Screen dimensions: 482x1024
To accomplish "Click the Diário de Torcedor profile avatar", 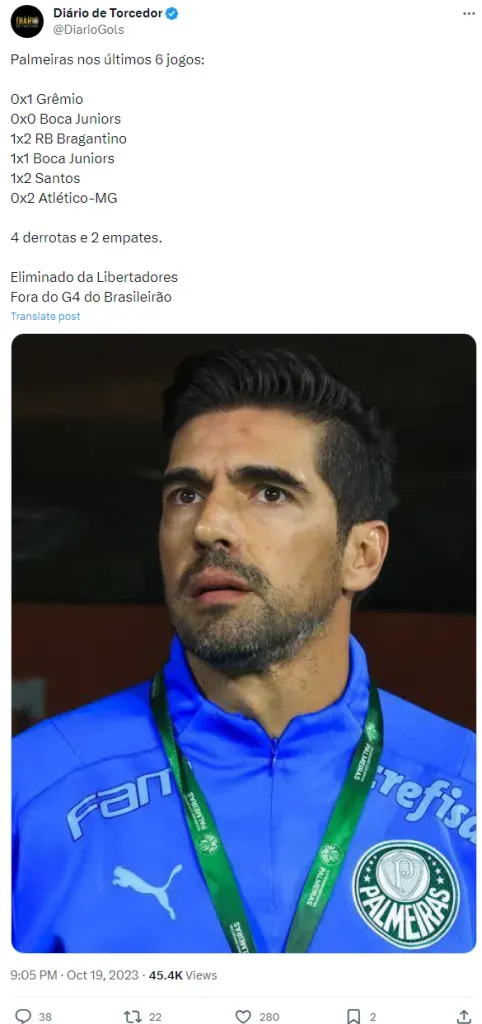I will [x=27, y=21].
